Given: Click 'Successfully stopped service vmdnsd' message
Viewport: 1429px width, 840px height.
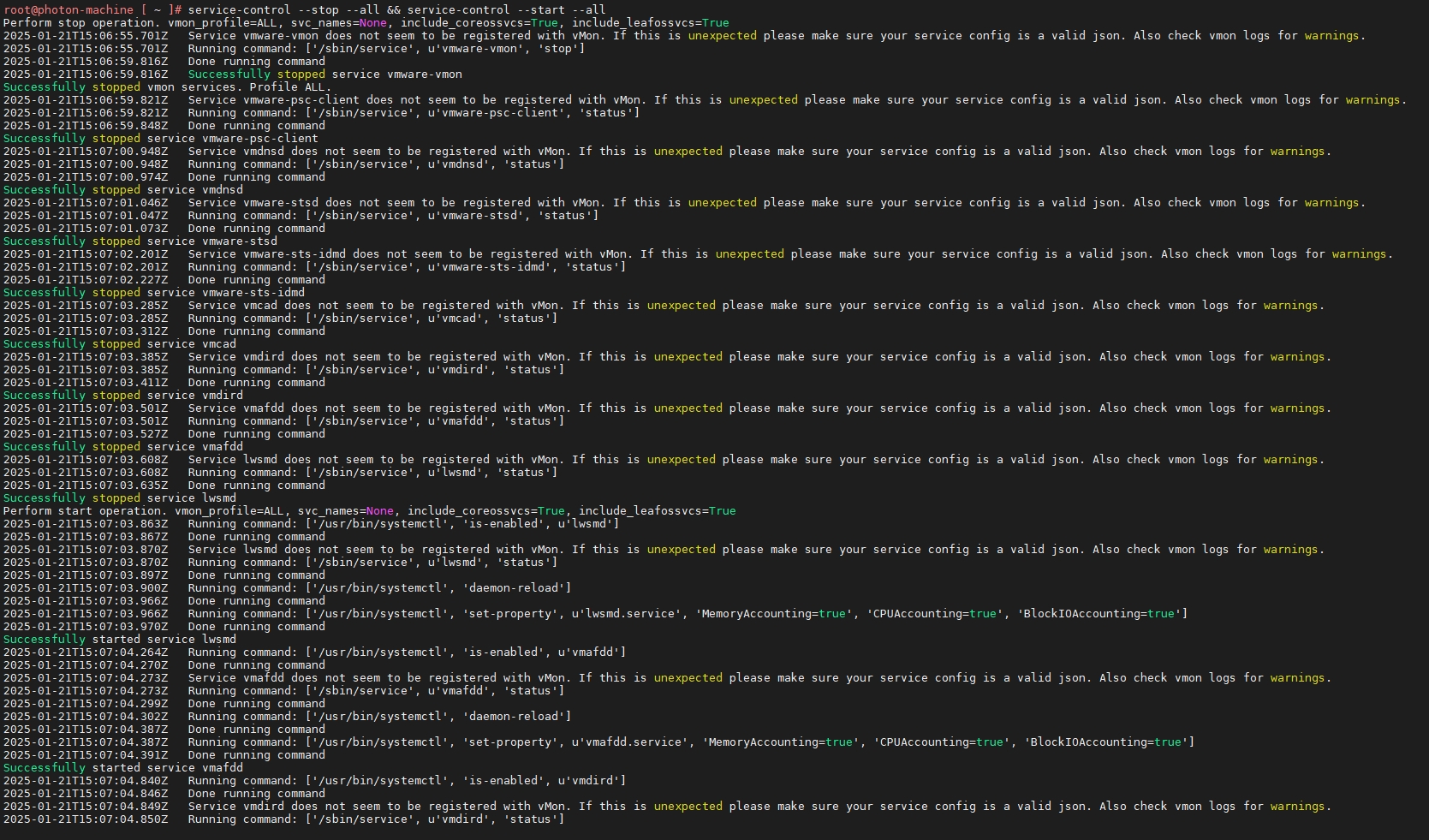Looking at the screenshot, I should (122, 190).
